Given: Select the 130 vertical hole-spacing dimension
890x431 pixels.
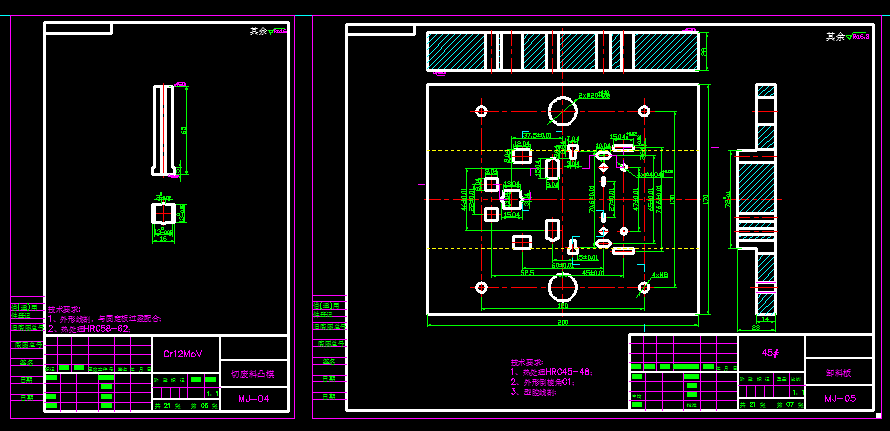Looking at the screenshot, I should 672,199.
